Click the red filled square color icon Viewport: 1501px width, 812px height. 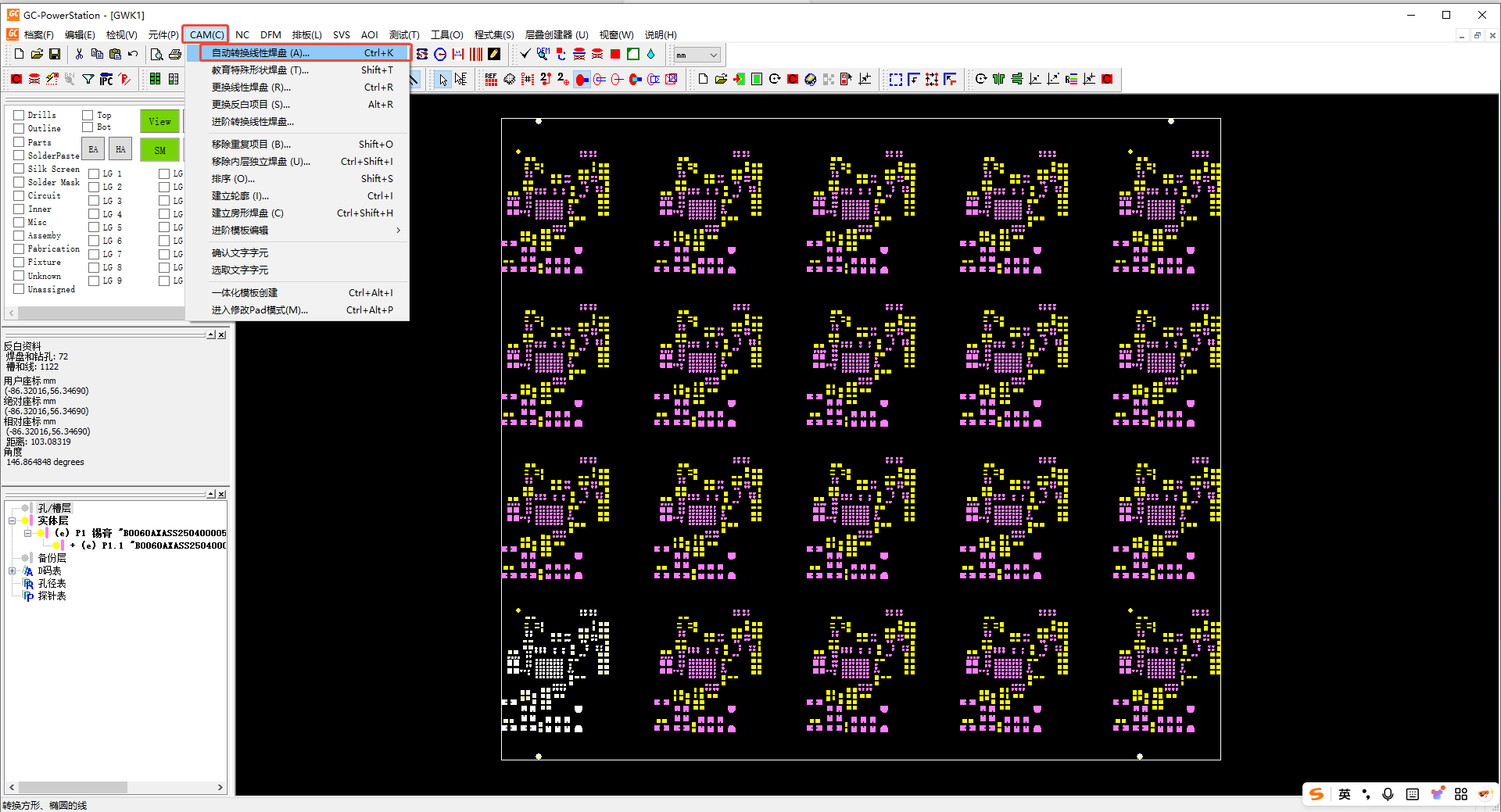tap(615, 54)
